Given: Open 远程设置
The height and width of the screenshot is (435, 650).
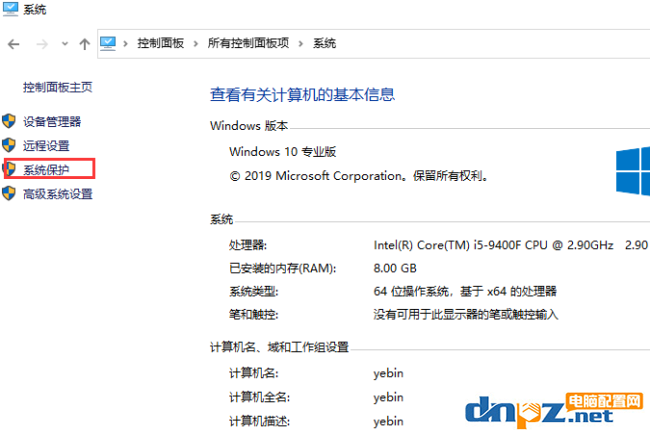Looking at the screenshot, I should tap(46, 146).
